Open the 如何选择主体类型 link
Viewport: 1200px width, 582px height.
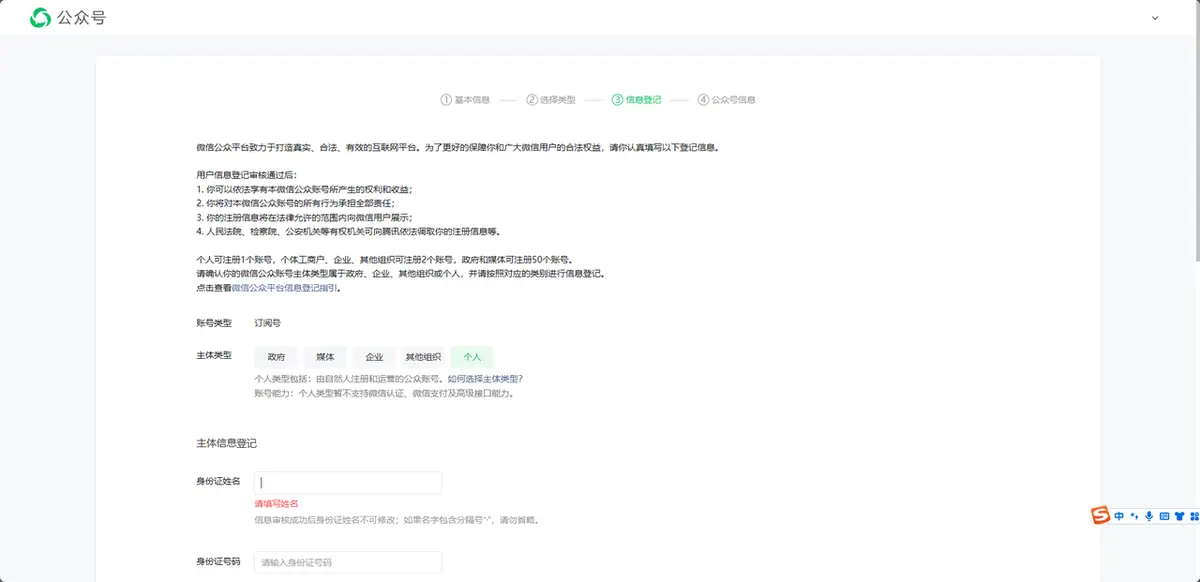click(x=484, y=379)
